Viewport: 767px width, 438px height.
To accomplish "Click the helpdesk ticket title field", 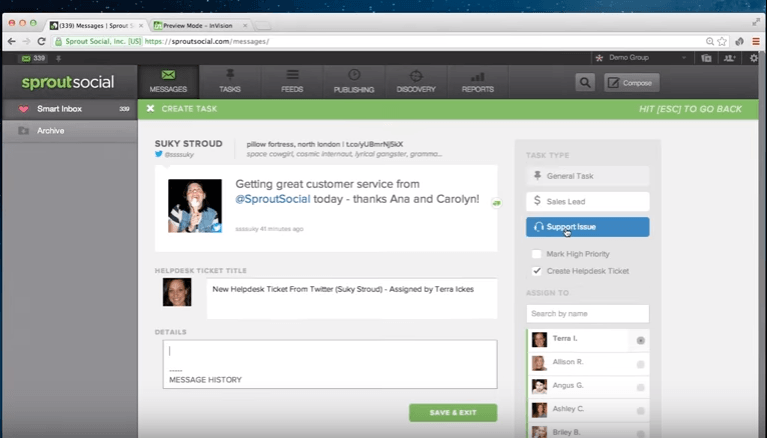I will pos(352,299).
